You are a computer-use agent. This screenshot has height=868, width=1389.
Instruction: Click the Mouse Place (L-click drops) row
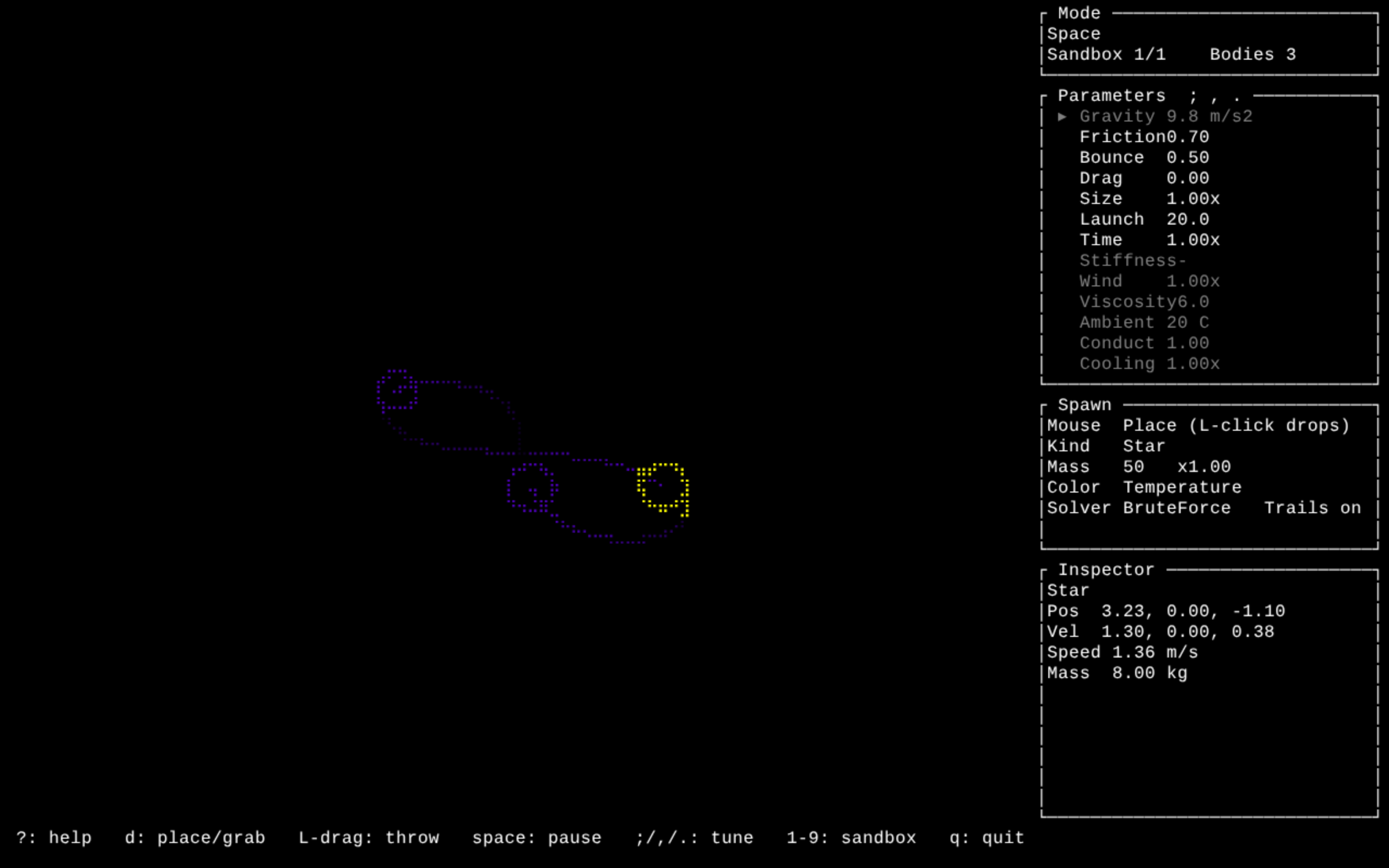point(1198,426)
